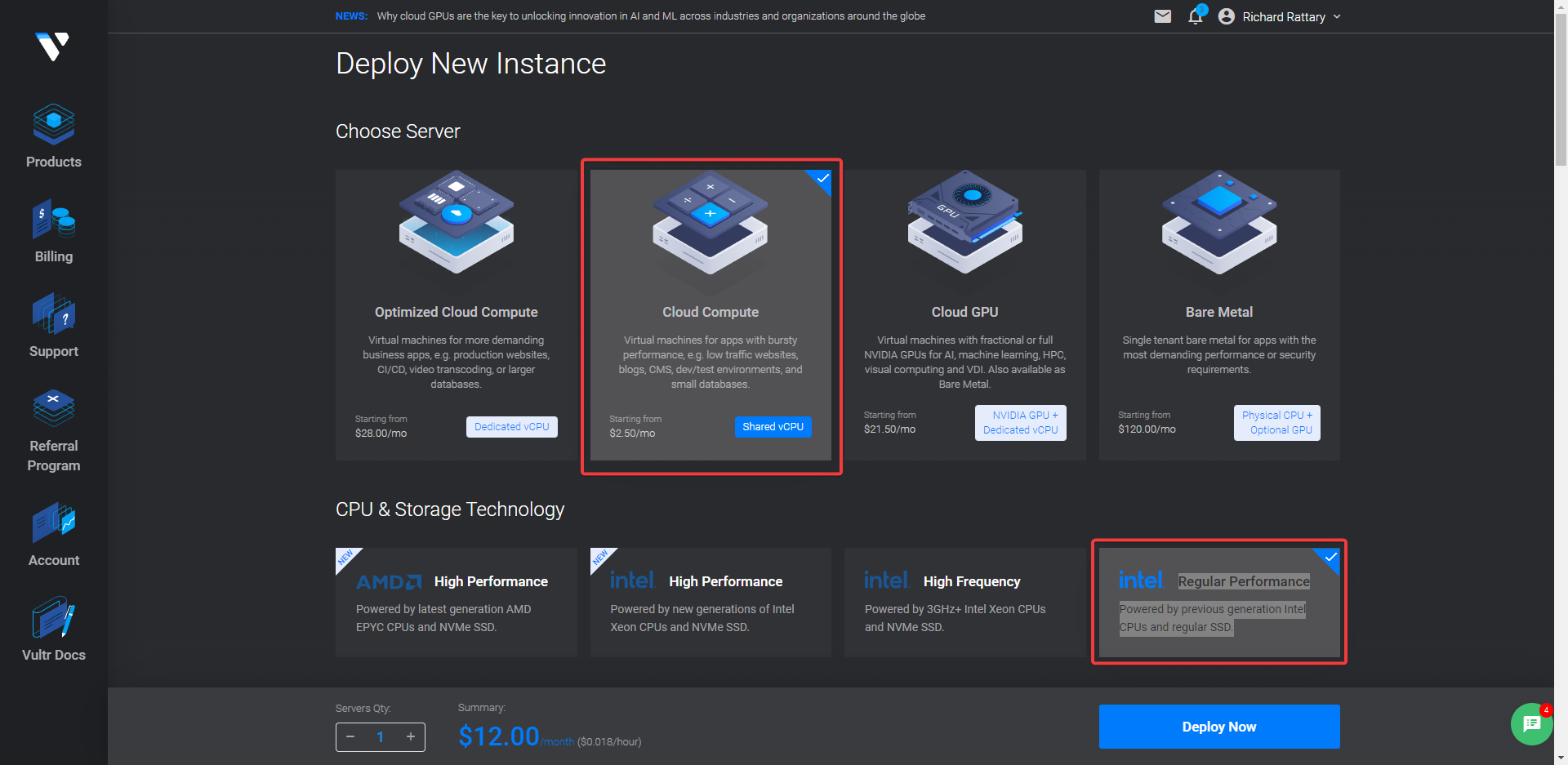
Task: Click the NVIDIA GPU + Dedicated vCPU badge
Action: [x=1021, y=423]
